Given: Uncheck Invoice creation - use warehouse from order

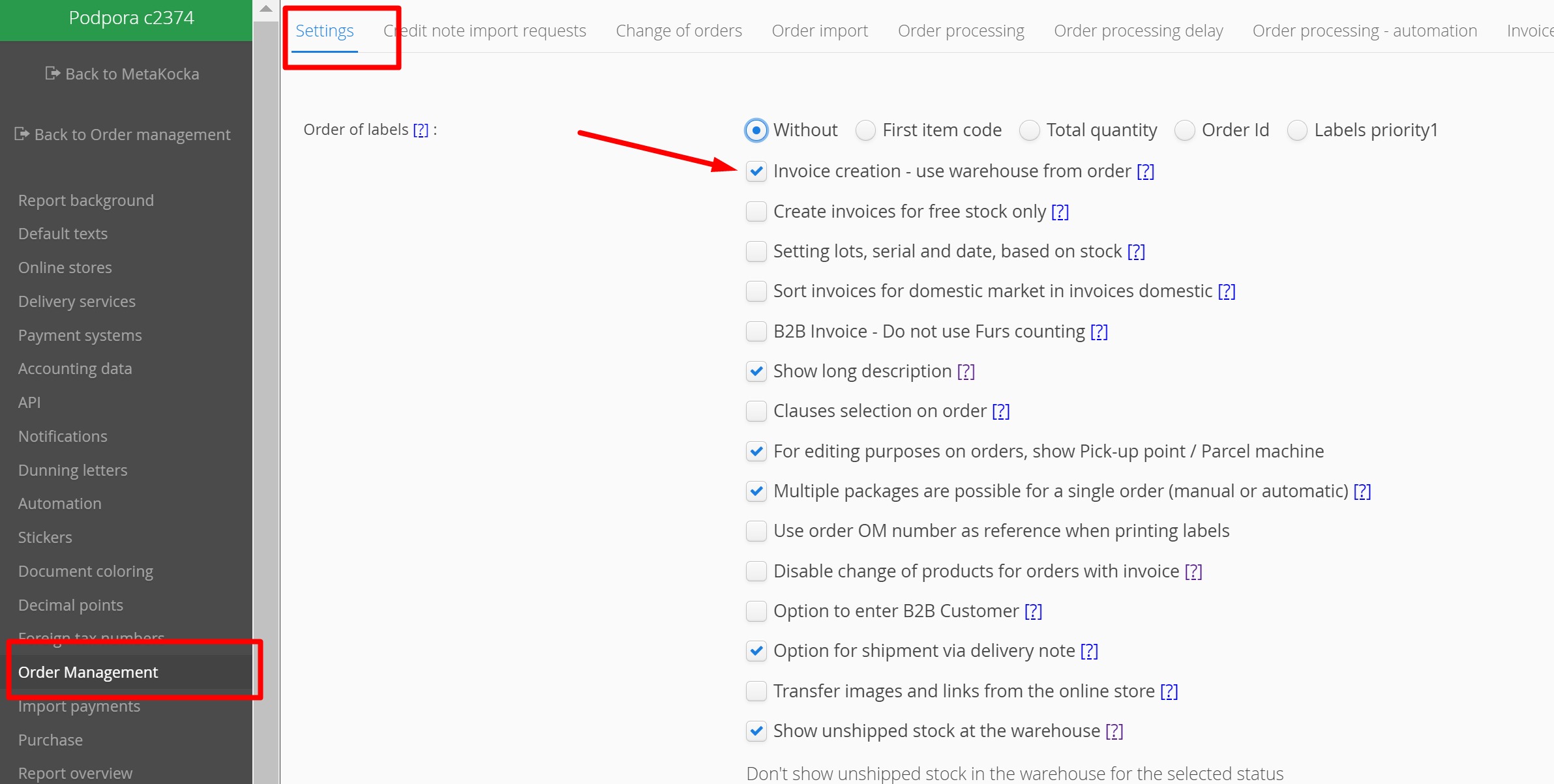Looking at the screenshot, I should (756, 171).
